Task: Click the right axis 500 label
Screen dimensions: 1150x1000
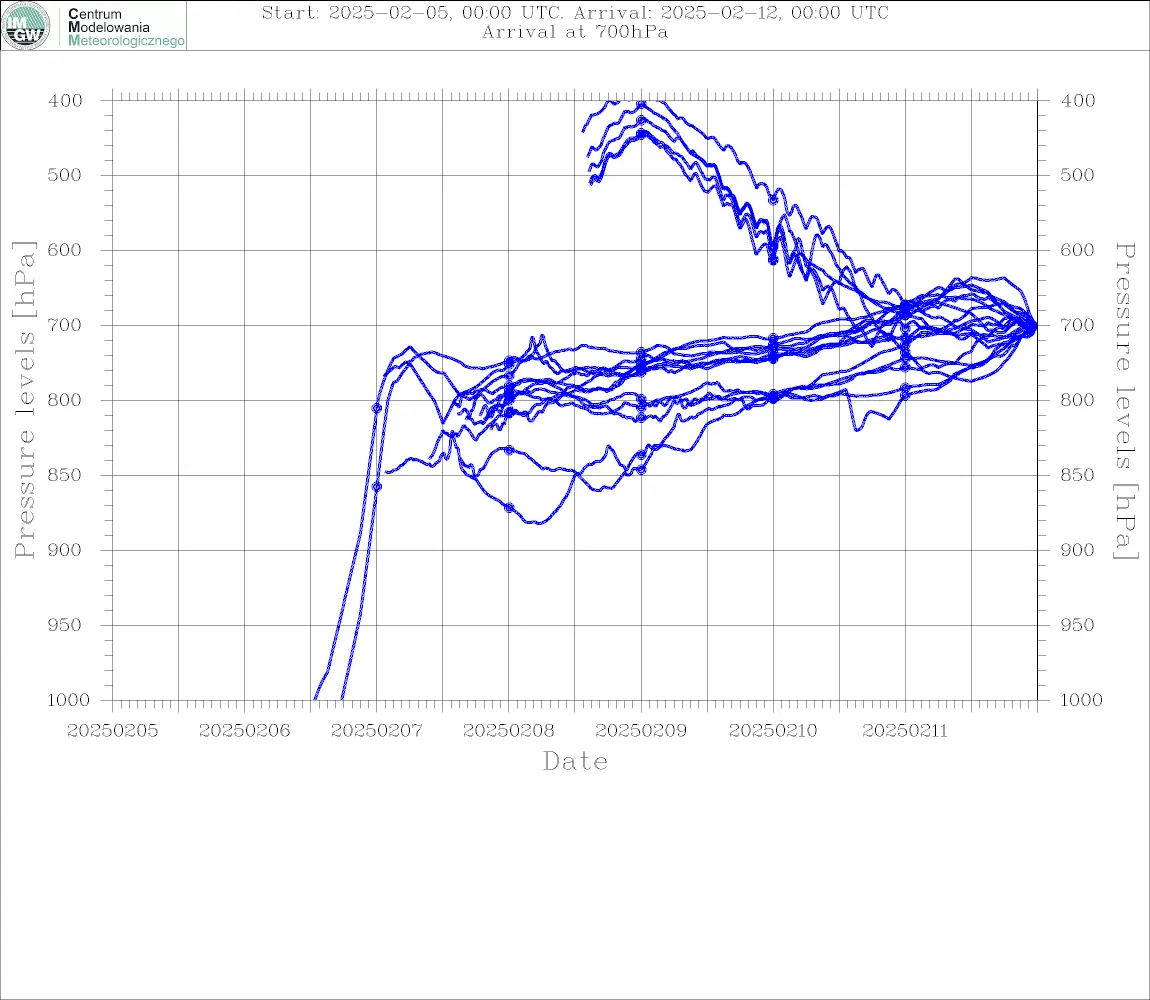Action: pyautogui.click(x=1077, y=175)
